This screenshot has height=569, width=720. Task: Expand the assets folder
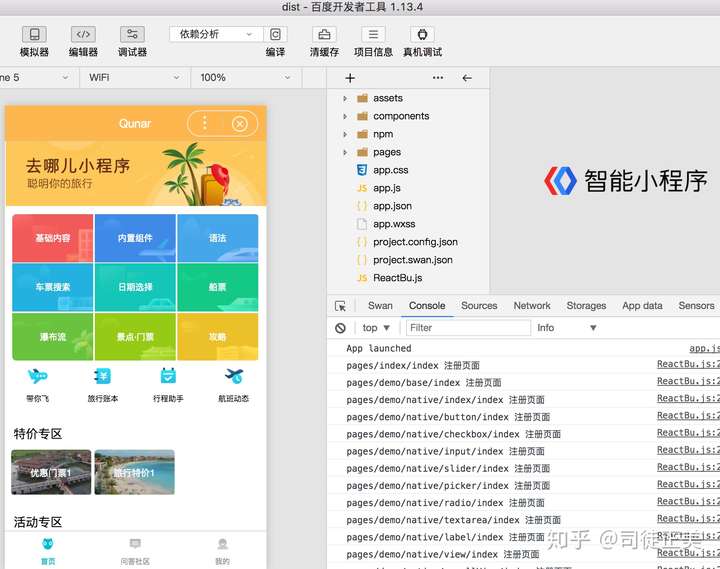coord(345,98)
